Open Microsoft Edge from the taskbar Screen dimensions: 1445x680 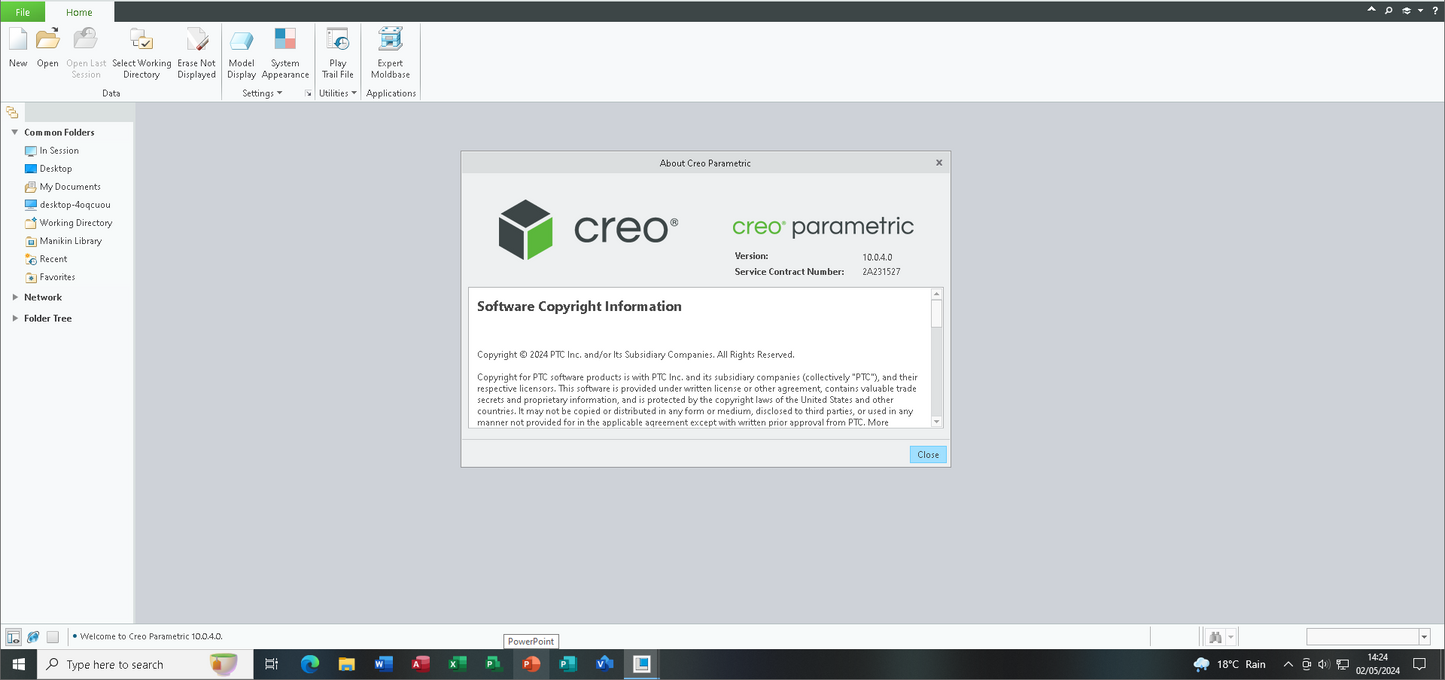(x=310, y=664)
